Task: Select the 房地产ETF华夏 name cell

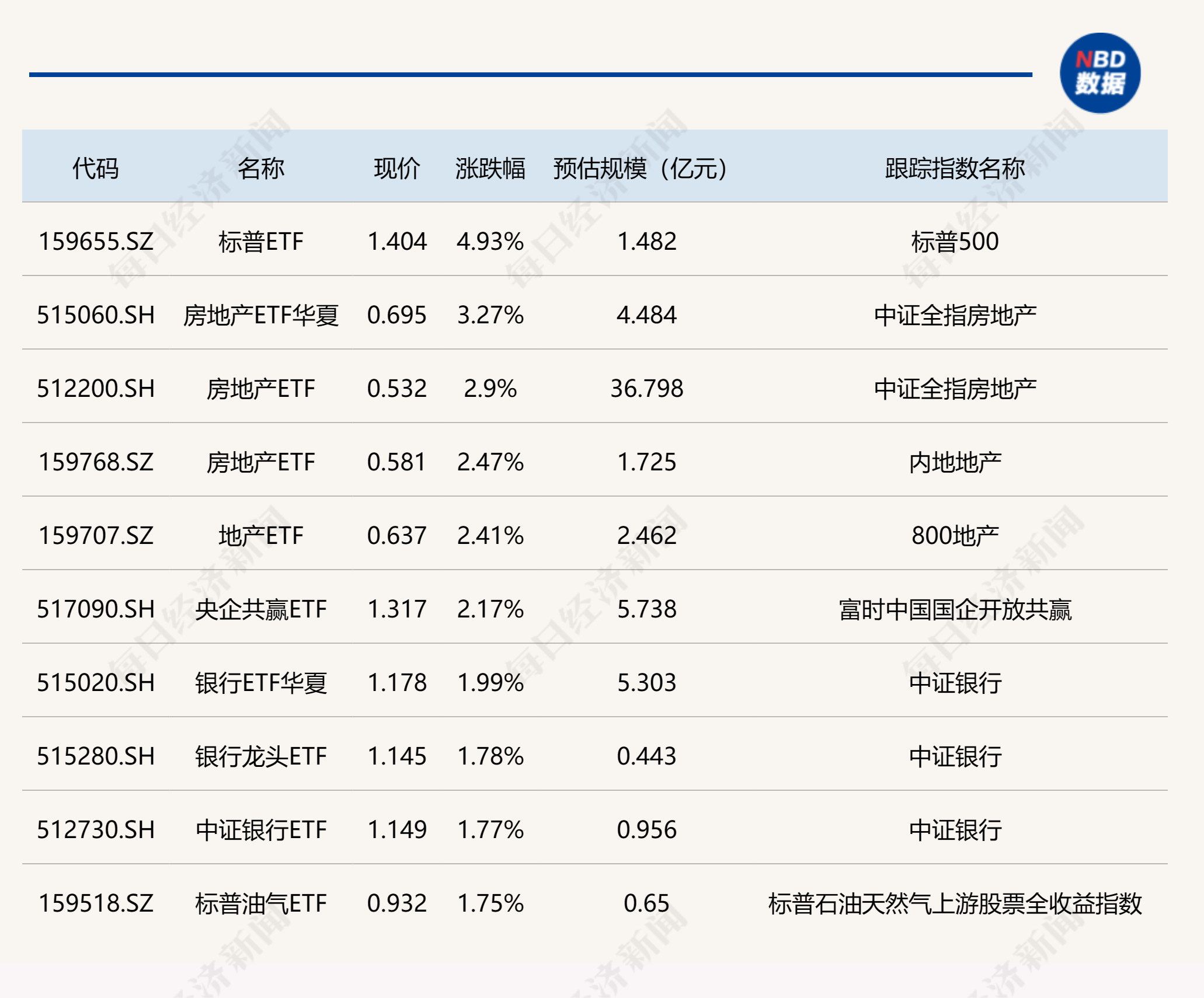Action: coord(261,315)
